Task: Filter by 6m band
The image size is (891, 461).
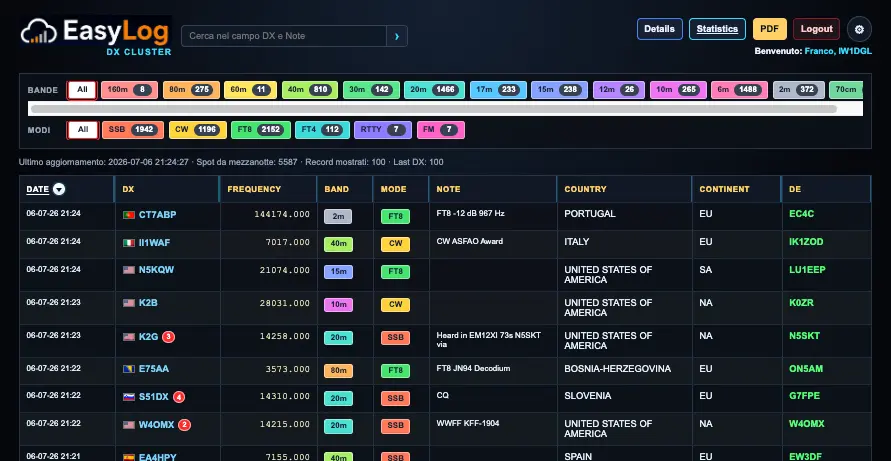Action: coord(740,90)
